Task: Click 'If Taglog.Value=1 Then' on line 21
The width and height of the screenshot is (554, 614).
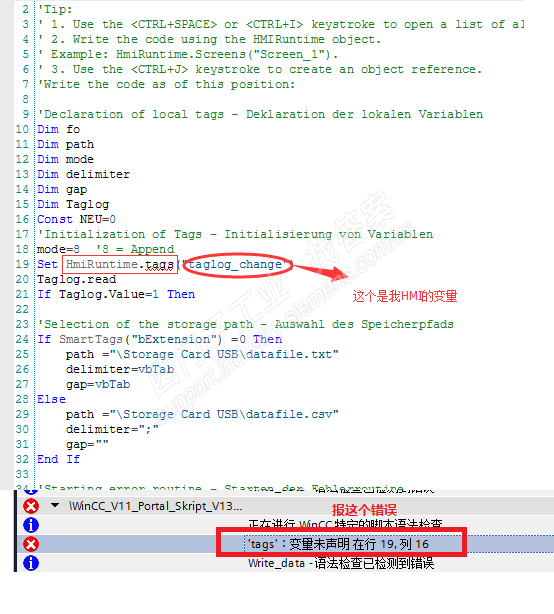Action: 116,294
